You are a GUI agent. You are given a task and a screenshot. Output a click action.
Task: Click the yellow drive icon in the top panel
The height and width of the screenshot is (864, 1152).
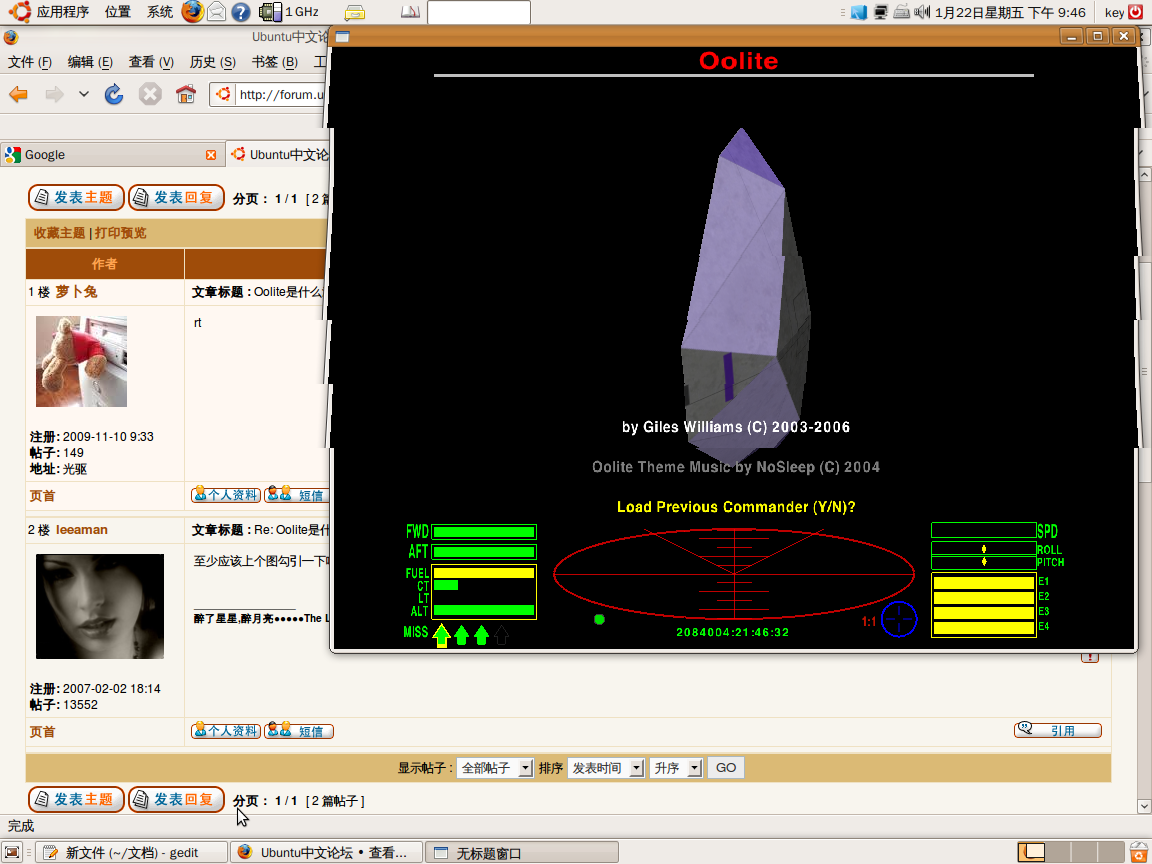click(355, 12)
